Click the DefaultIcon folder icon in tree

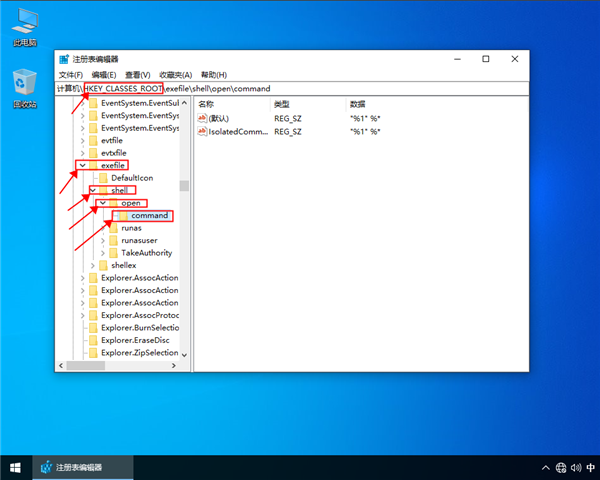(103, 178)
